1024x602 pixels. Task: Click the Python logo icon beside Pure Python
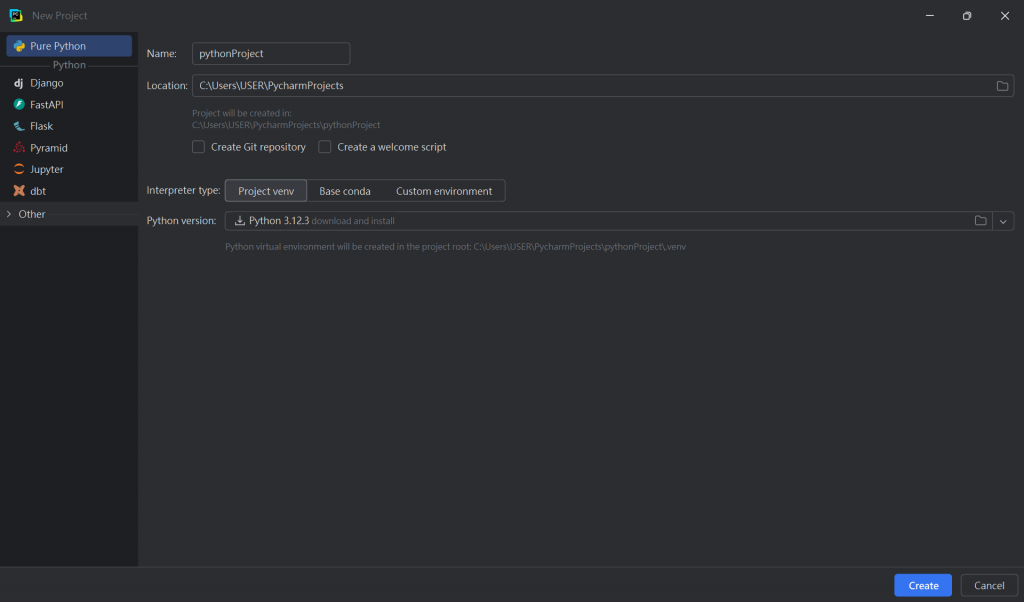click(19, 46)
